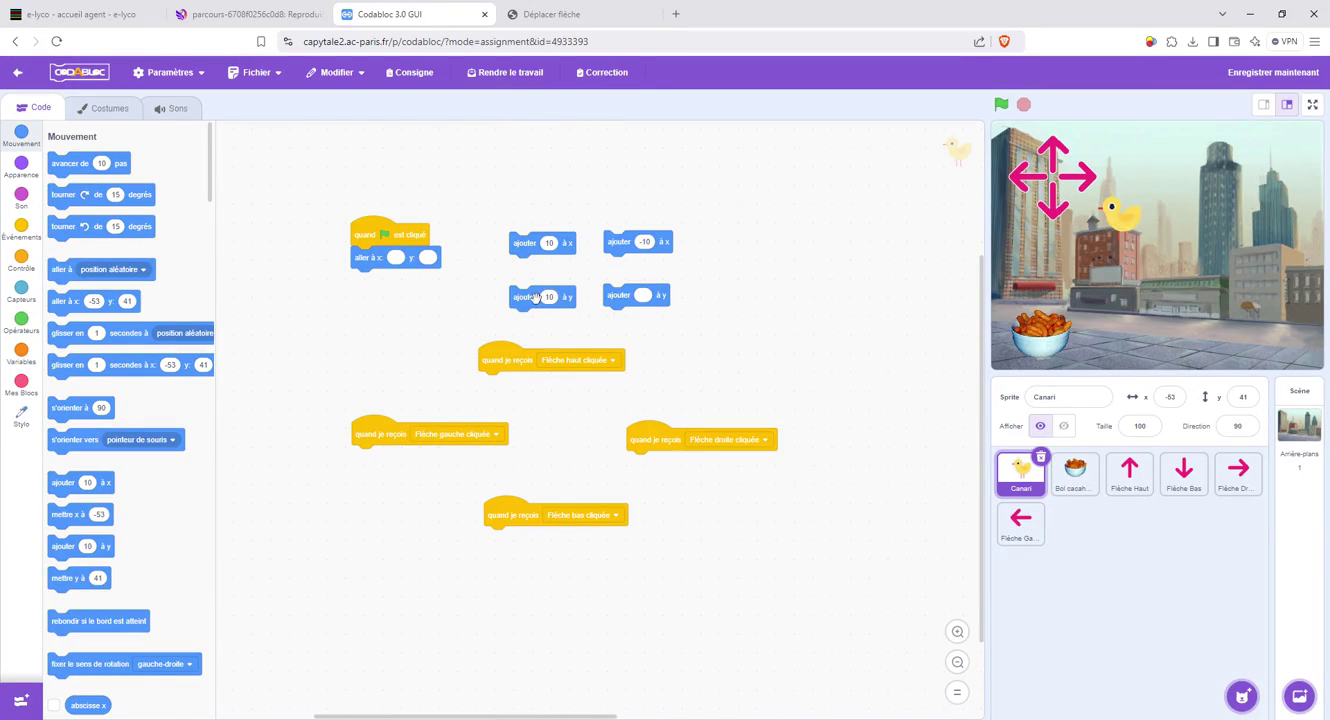Delete the Canari sprite with trash icon

[1041, 457]
